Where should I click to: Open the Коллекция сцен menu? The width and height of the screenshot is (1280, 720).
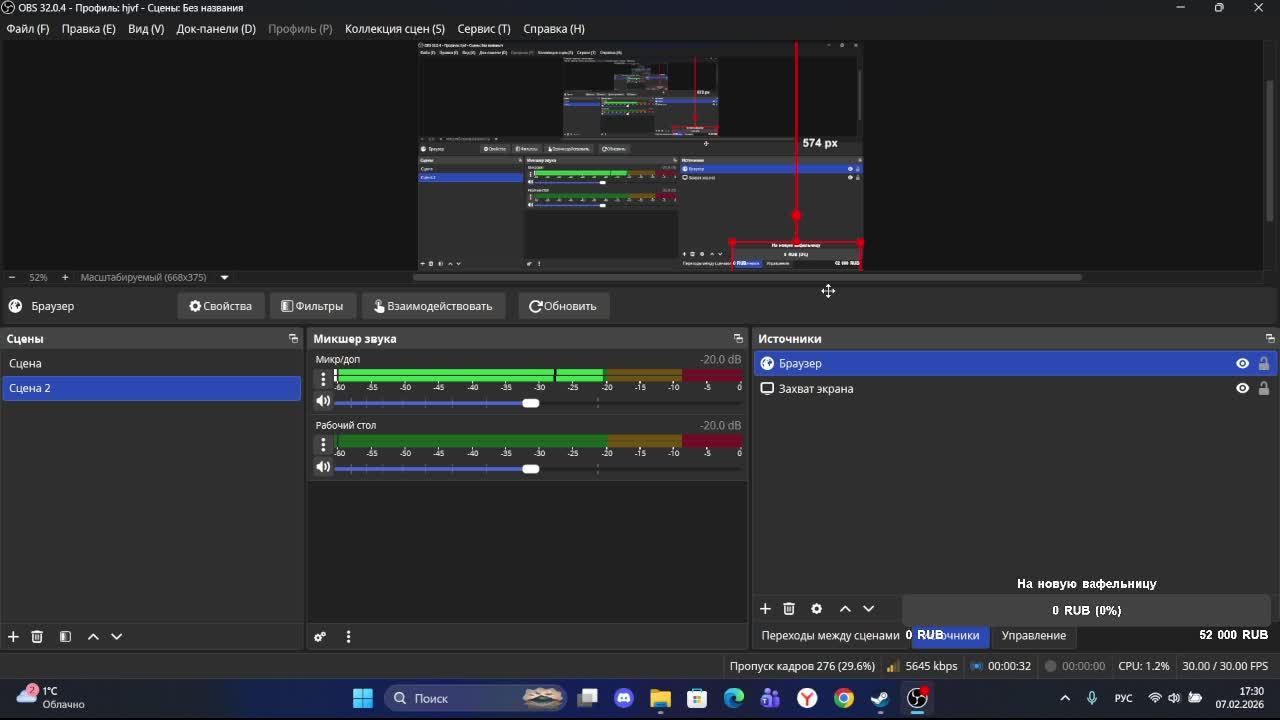tap(394, 29)
